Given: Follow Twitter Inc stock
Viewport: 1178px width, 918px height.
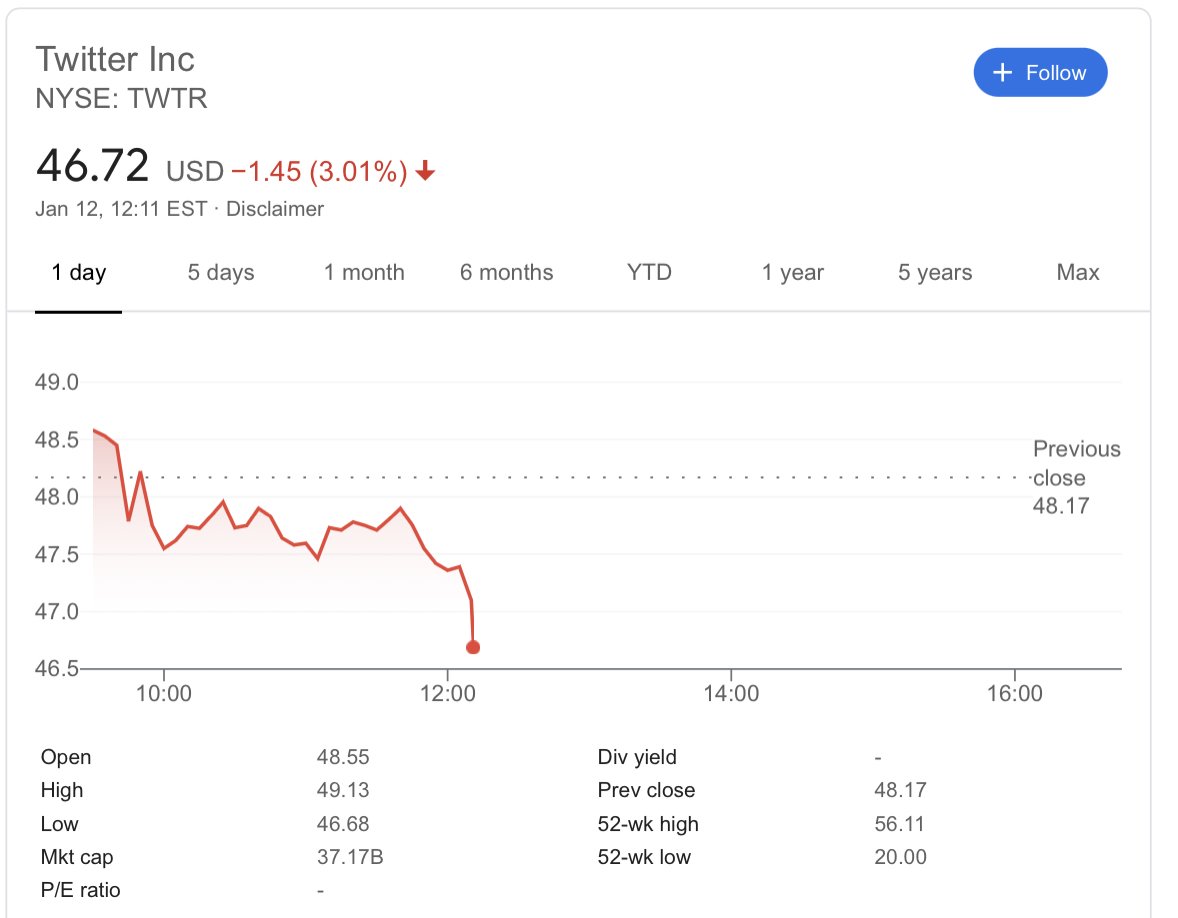Looking at the screenshot, I should click(x=1040, y=72).
